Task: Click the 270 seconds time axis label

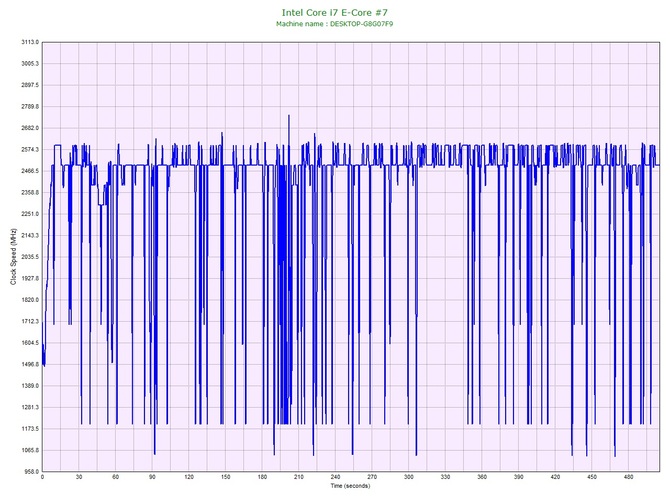Action: coord(372,477)
